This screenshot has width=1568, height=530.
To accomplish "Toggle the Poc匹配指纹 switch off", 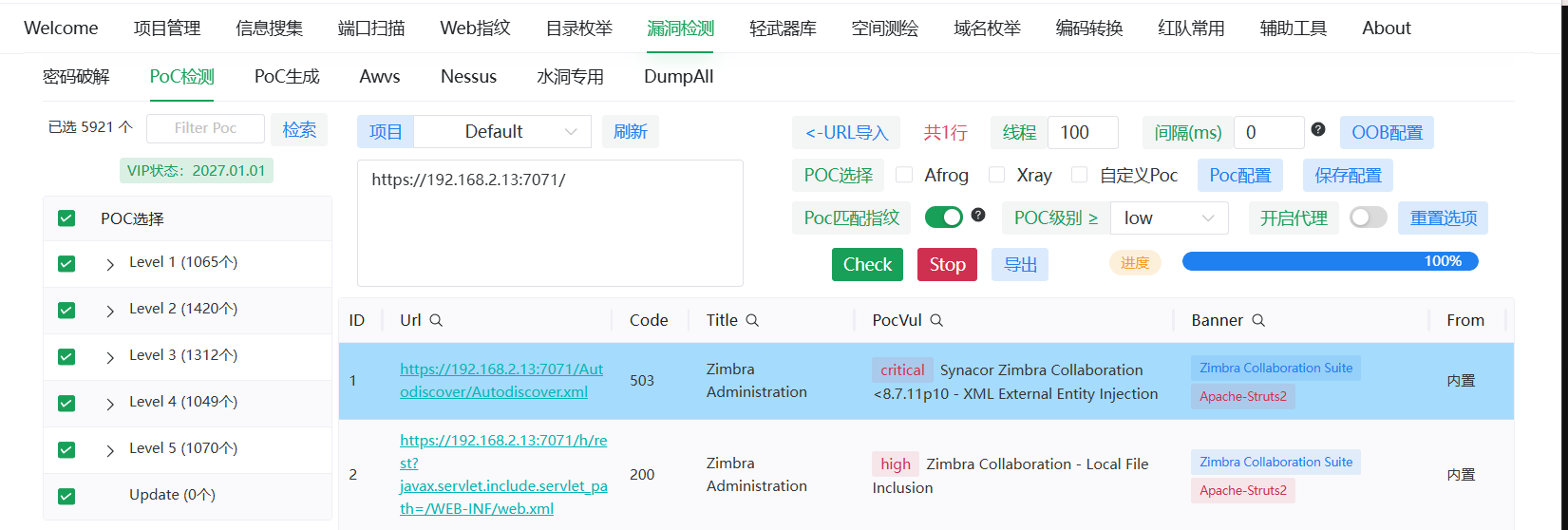I will click(x=943, y=218).
